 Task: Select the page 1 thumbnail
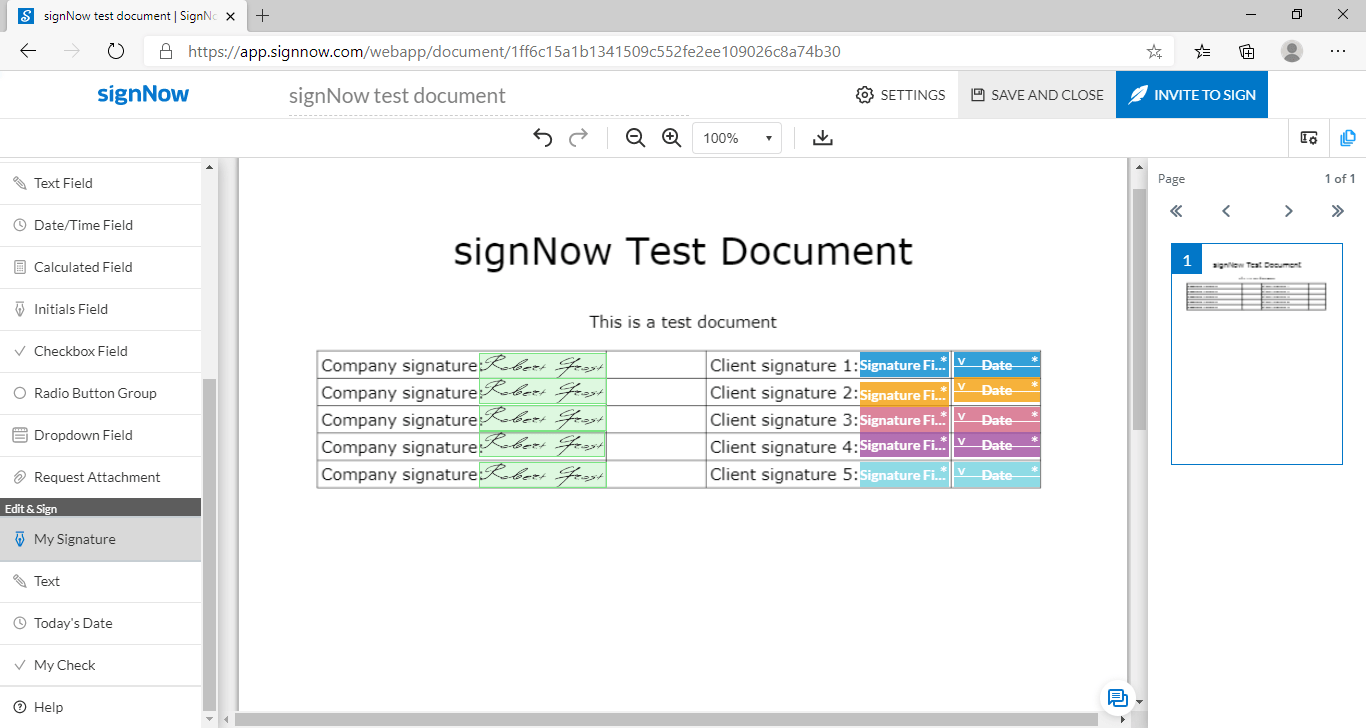[1257, 354]
